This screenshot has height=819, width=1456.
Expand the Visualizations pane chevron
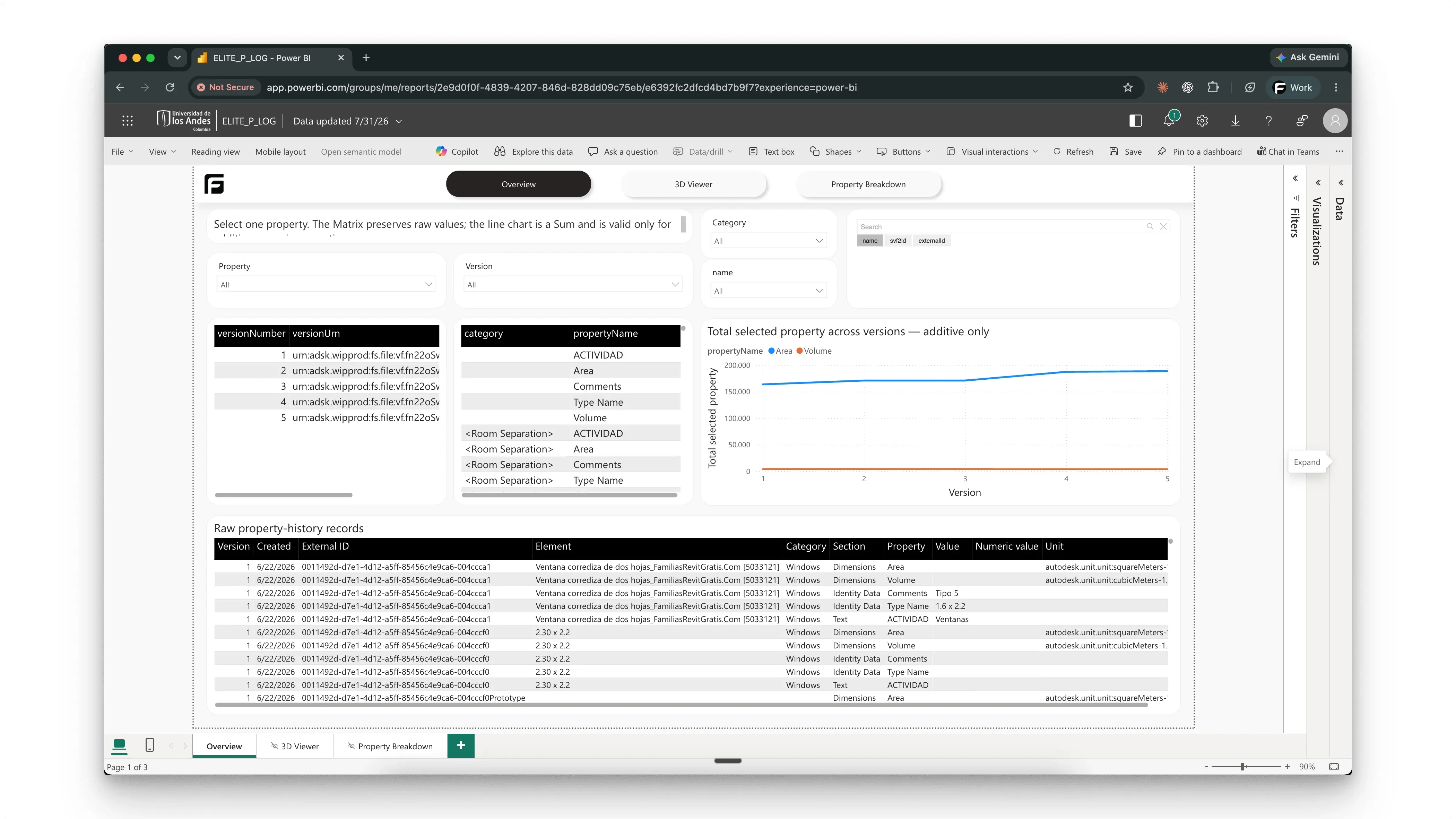click(1318, 183)
